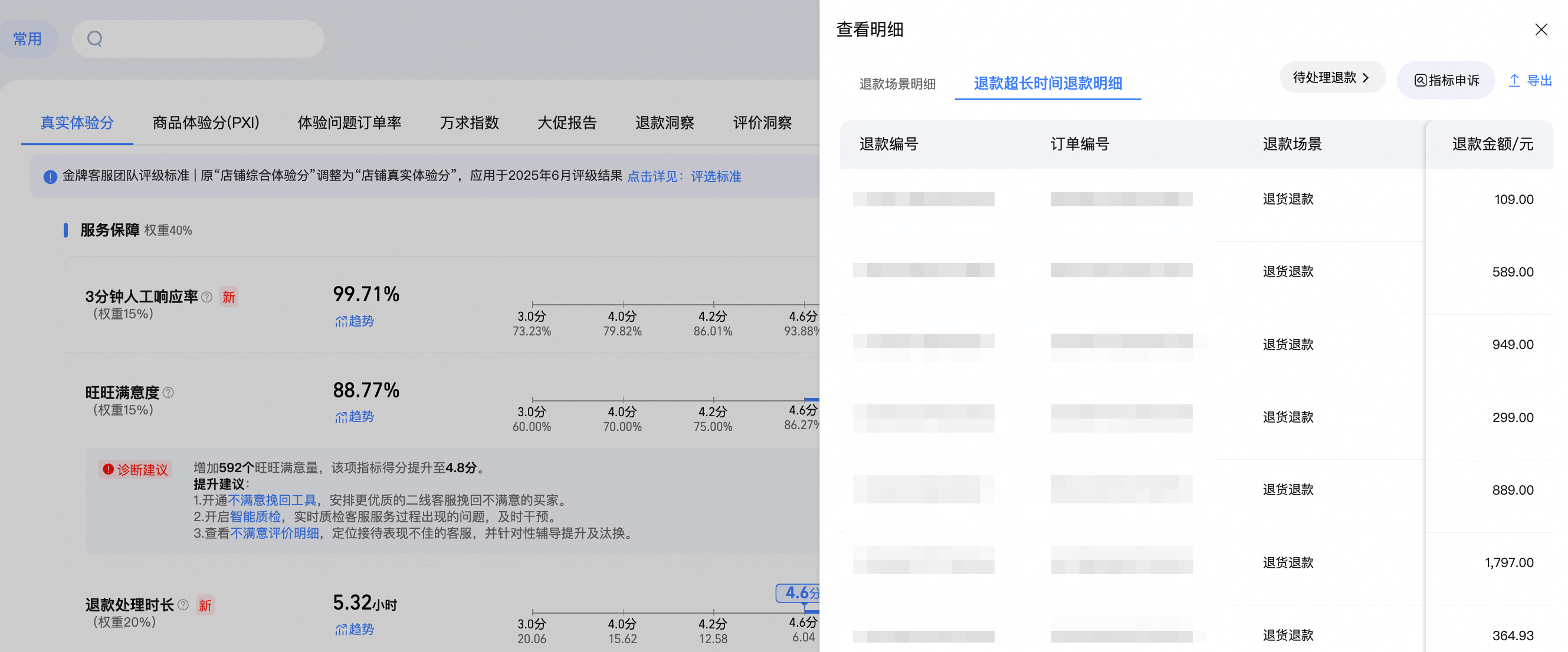Open the 真实体验分 tab
The image size is (1568, 652).
77,122
